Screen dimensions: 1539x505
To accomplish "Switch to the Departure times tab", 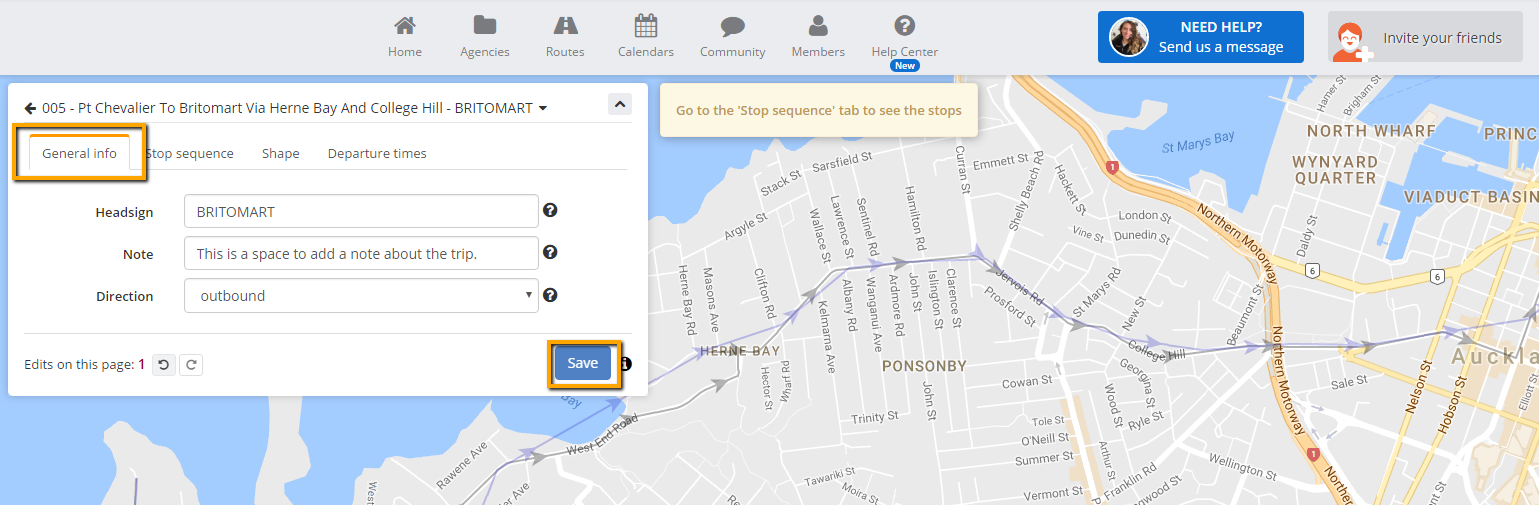I will pyautogui.click(x=377, y=153).
